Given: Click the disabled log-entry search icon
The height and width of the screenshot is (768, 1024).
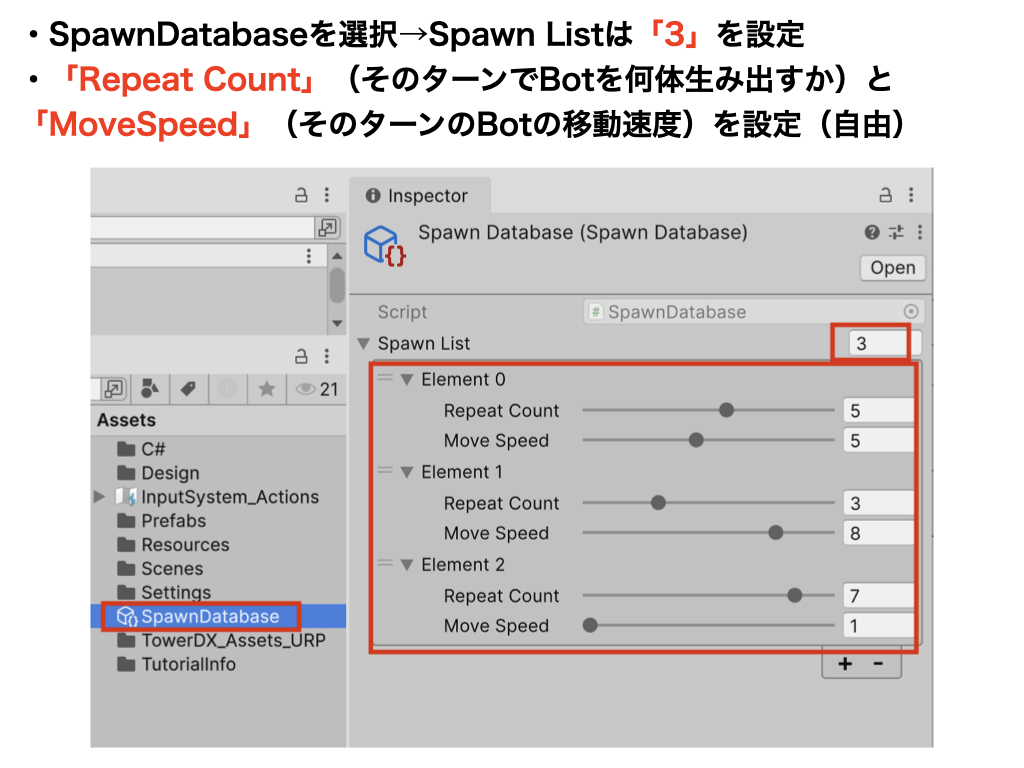Looking at the screenshot, I should point(227,389).
